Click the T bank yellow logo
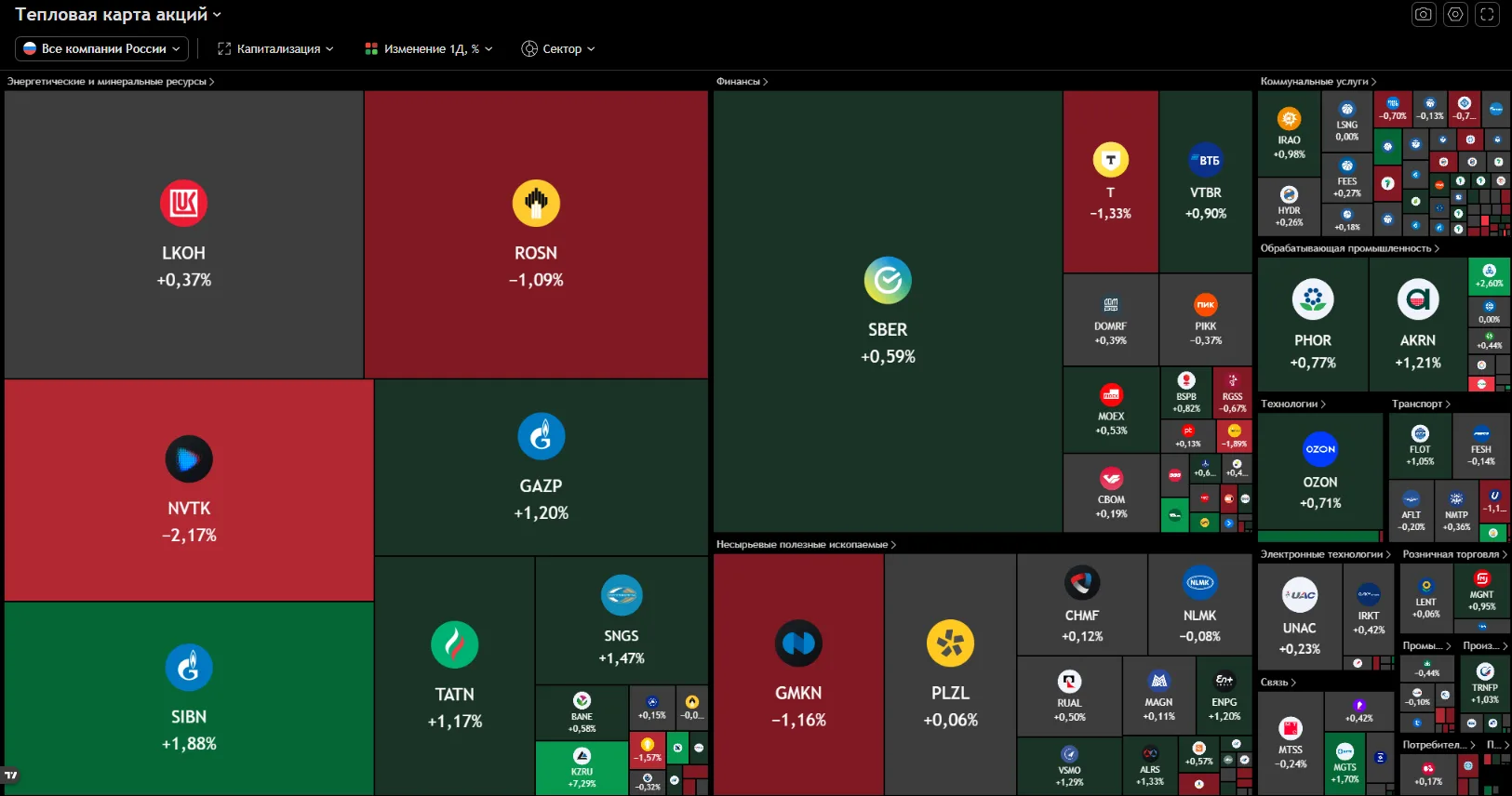 click(x=1110, y=160)
